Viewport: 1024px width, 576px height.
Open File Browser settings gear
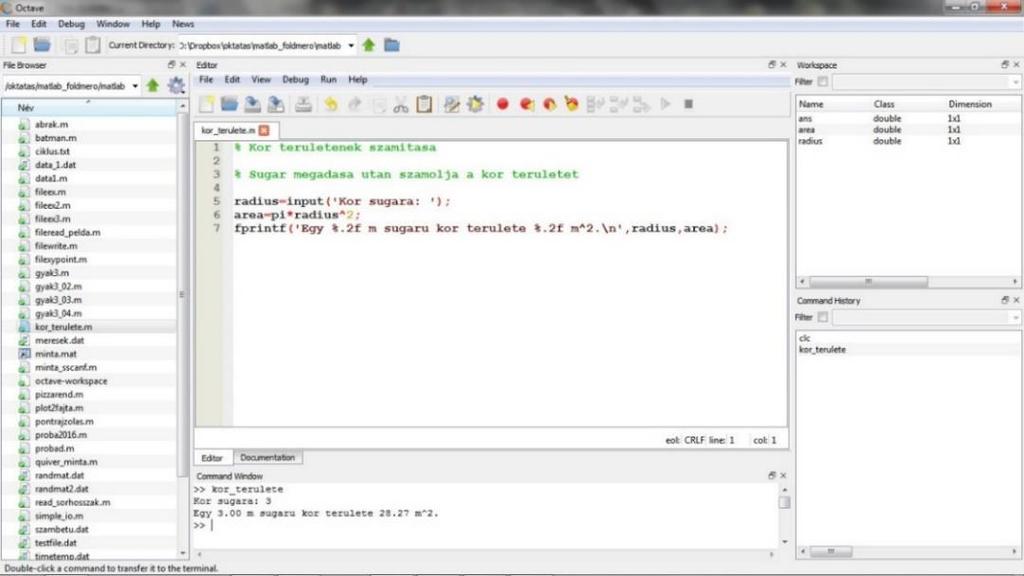(176, 86)
